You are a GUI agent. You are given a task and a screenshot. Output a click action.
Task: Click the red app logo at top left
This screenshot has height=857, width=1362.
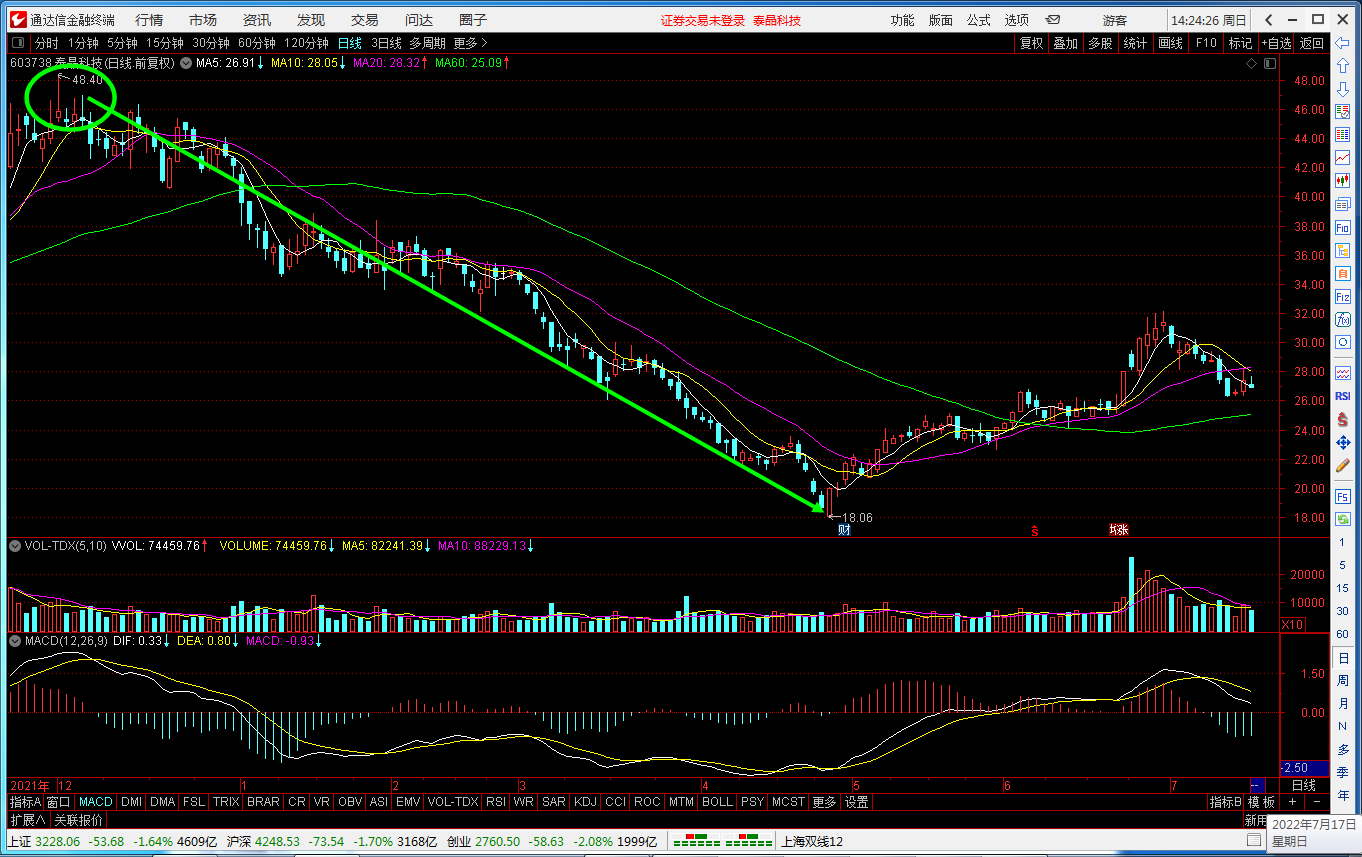pos(16,20)
